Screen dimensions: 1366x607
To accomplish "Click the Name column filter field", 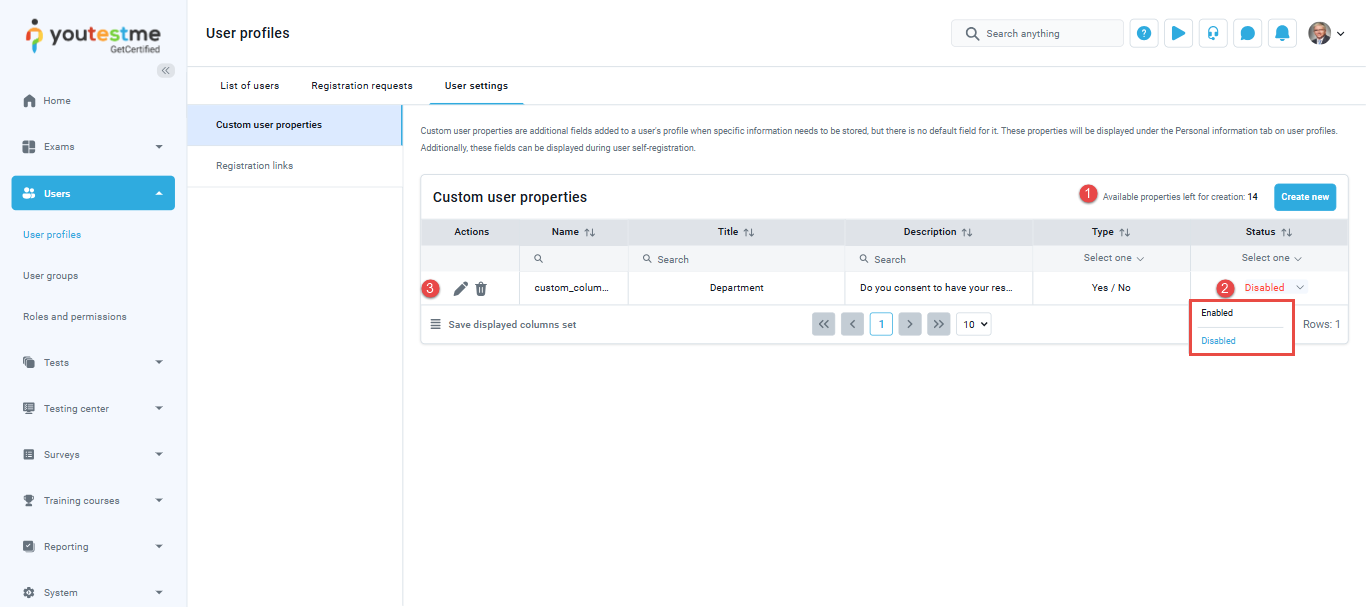I will pyautogui.click(x=574, y=259).
